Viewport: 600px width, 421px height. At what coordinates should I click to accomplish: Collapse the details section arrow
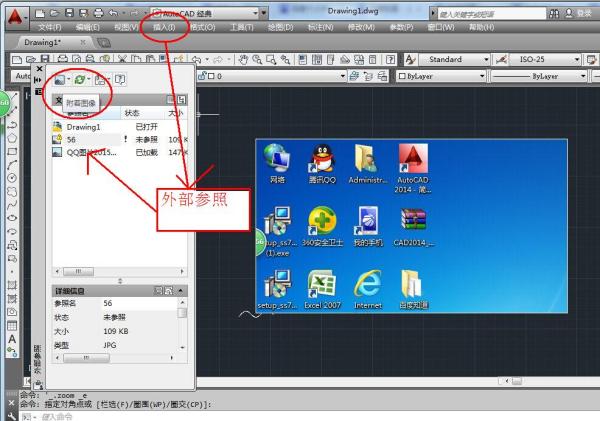(181, 291)
